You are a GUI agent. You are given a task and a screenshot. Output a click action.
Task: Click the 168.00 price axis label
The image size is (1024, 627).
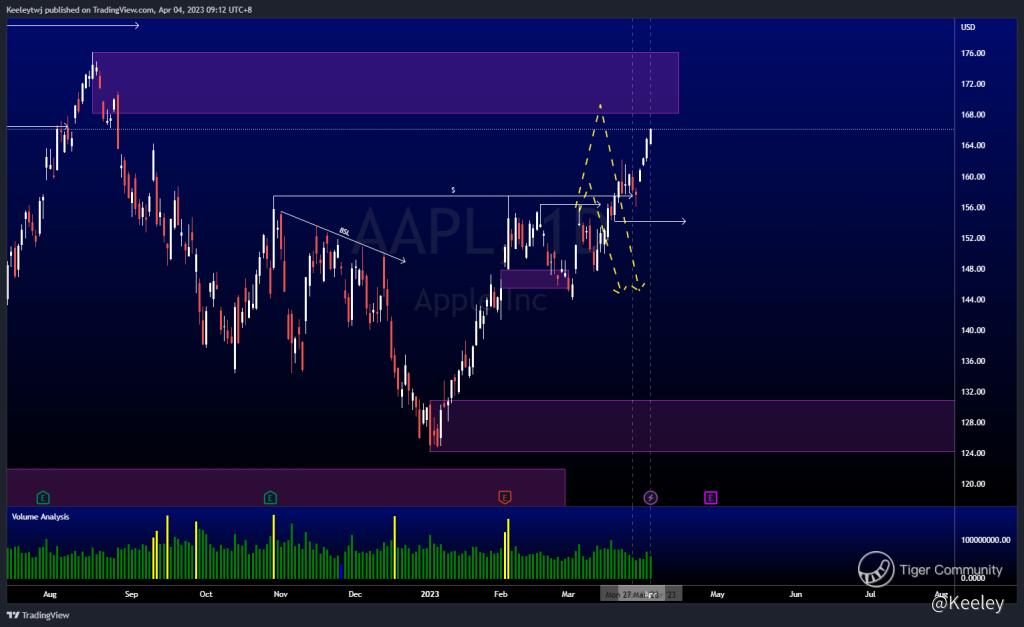(x=973, y=114)
